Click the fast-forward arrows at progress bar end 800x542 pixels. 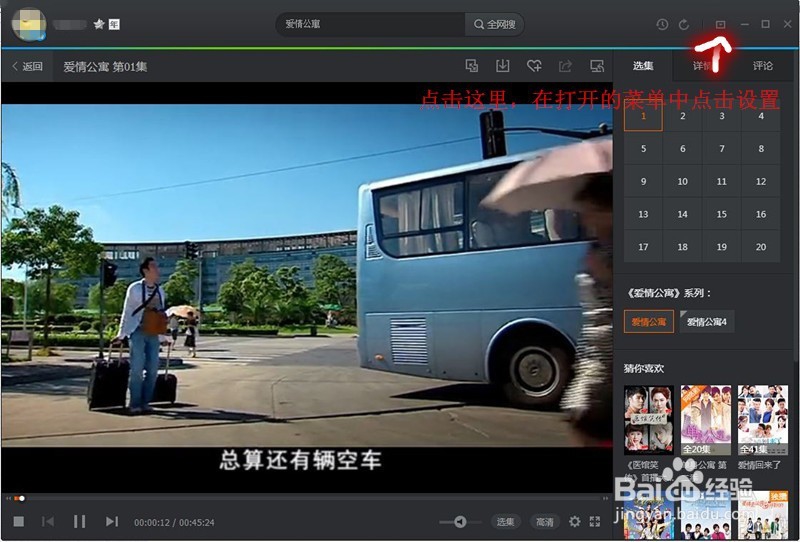click(x=606, y=498)
